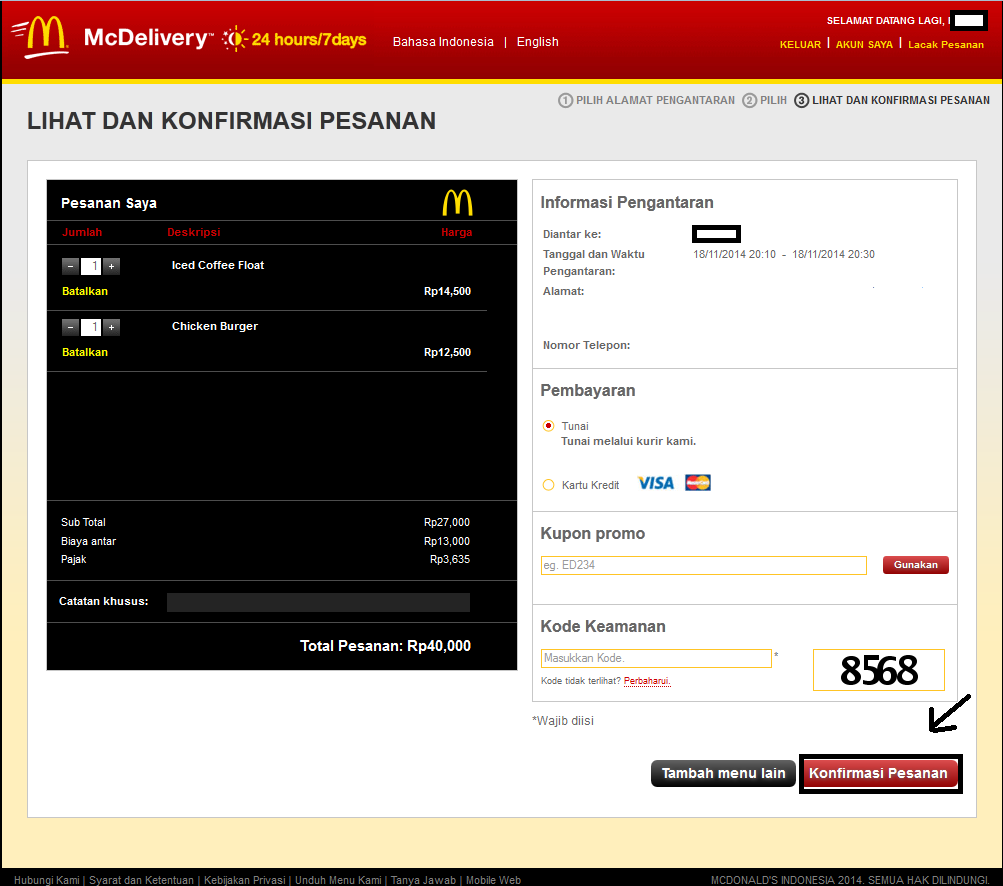Select the Tunai payment radio button
Viewport: 1003px width, 886px height.
[x=548, y=425]
